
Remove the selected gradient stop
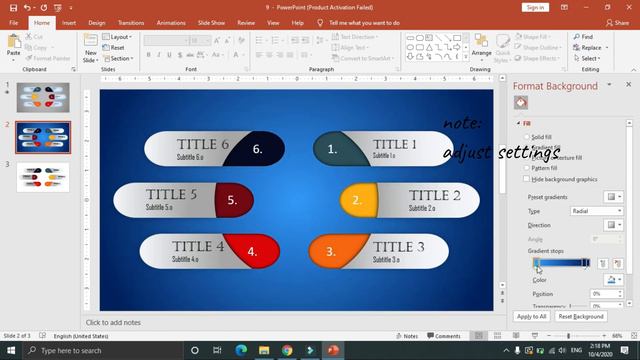[x=618, y=264]
